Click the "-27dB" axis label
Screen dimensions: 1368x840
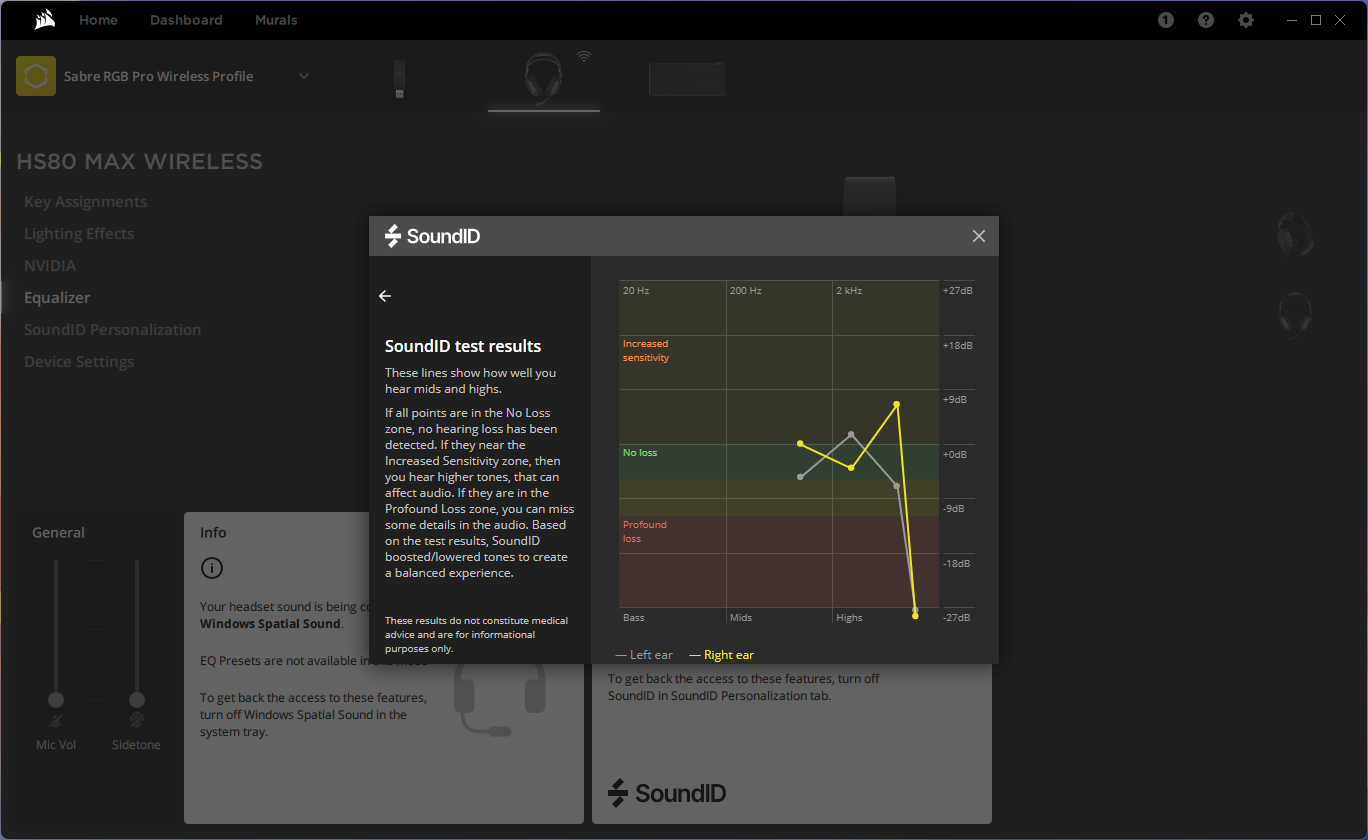click(958, 618)
